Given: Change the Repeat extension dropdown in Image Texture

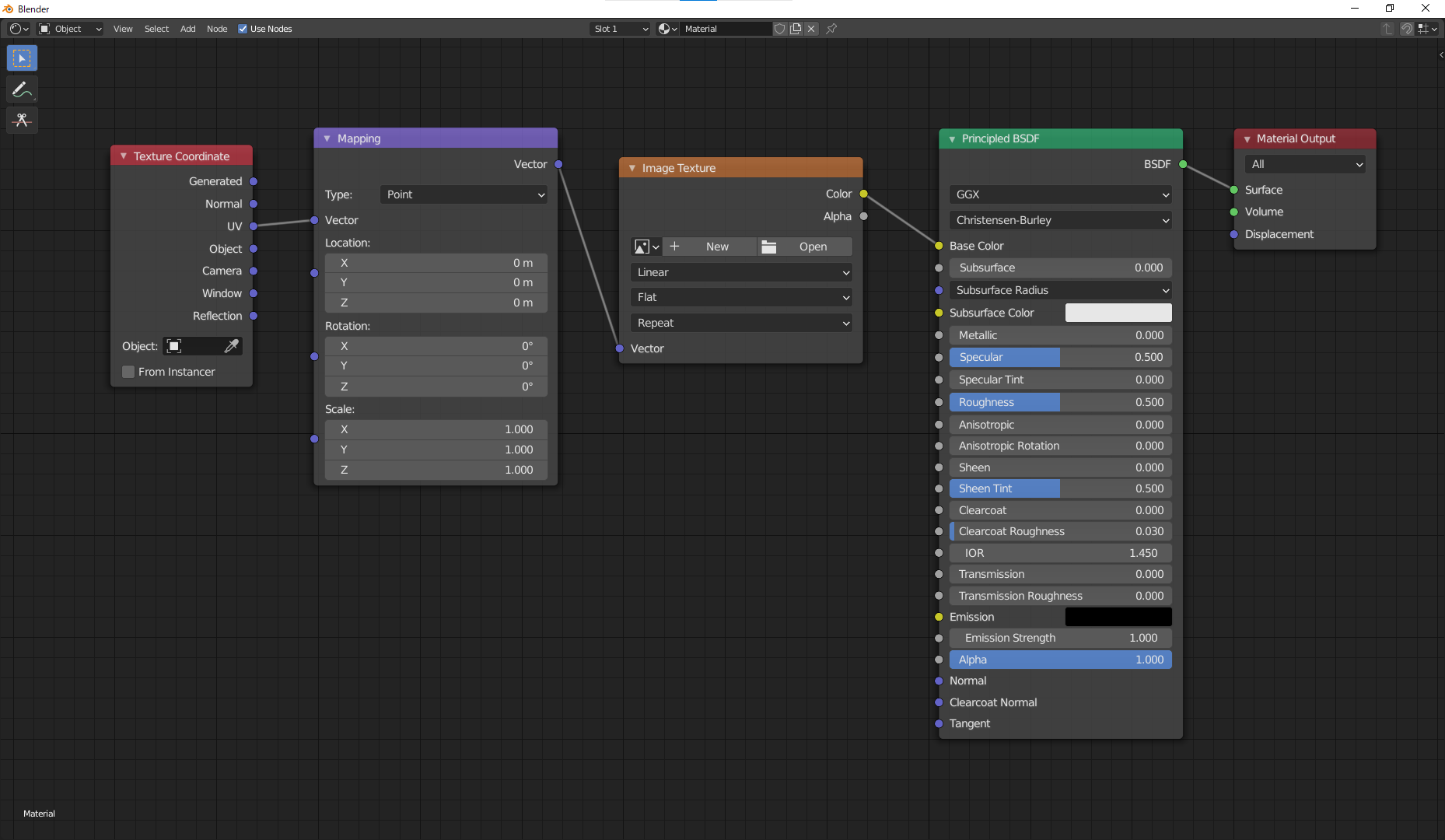Looking at the screenshot, I should [x=740, y=323].
